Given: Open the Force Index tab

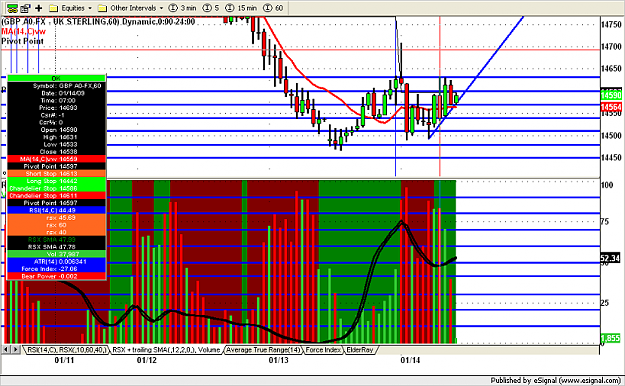Looking at the screenshot, I should [323, 350].
